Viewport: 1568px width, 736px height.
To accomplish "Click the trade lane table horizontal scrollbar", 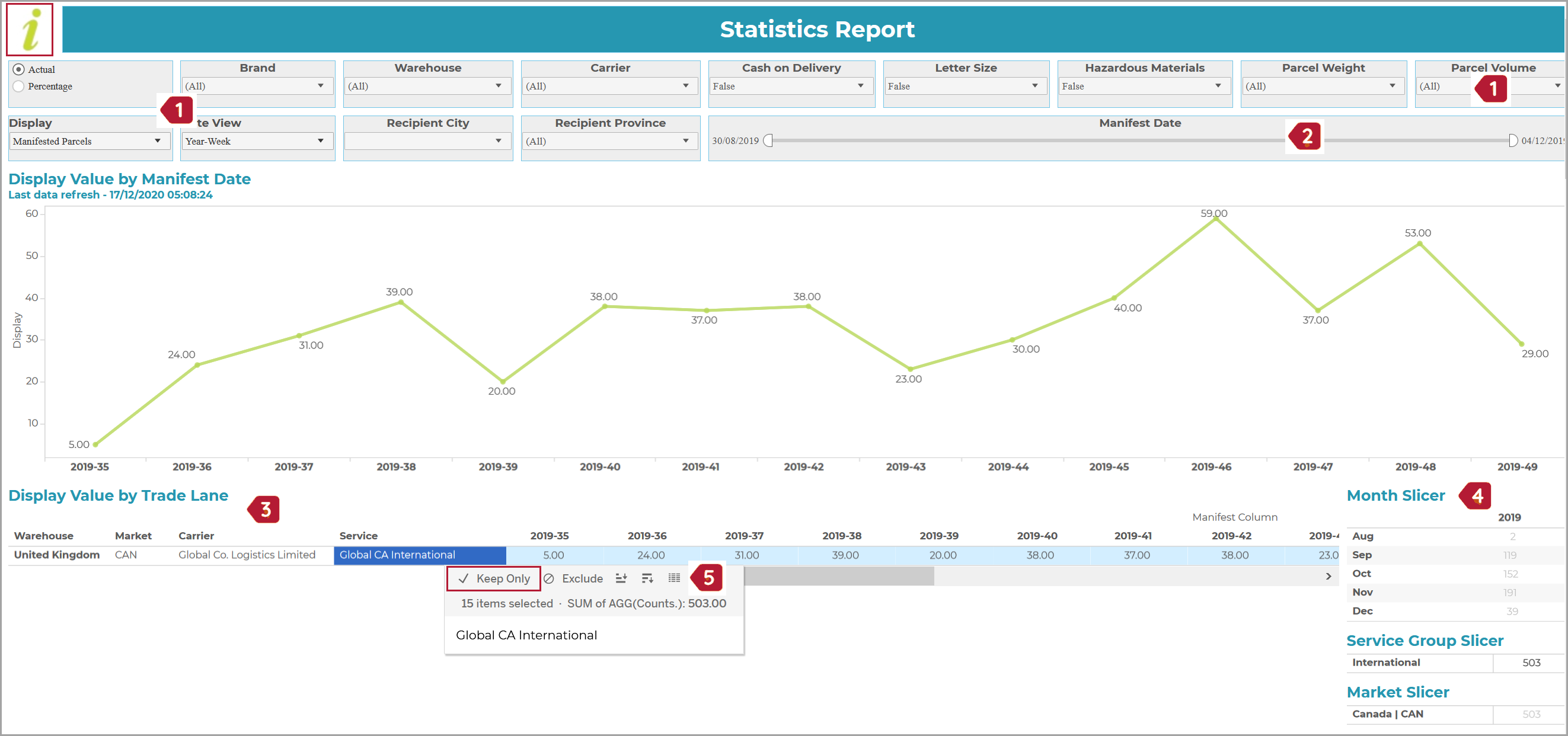I will tap(838, 576).
